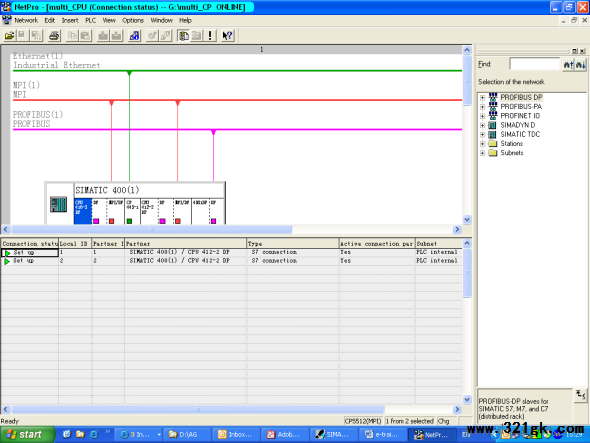Expand the PROFIBUS DP tree node

(x=482, y=97)
